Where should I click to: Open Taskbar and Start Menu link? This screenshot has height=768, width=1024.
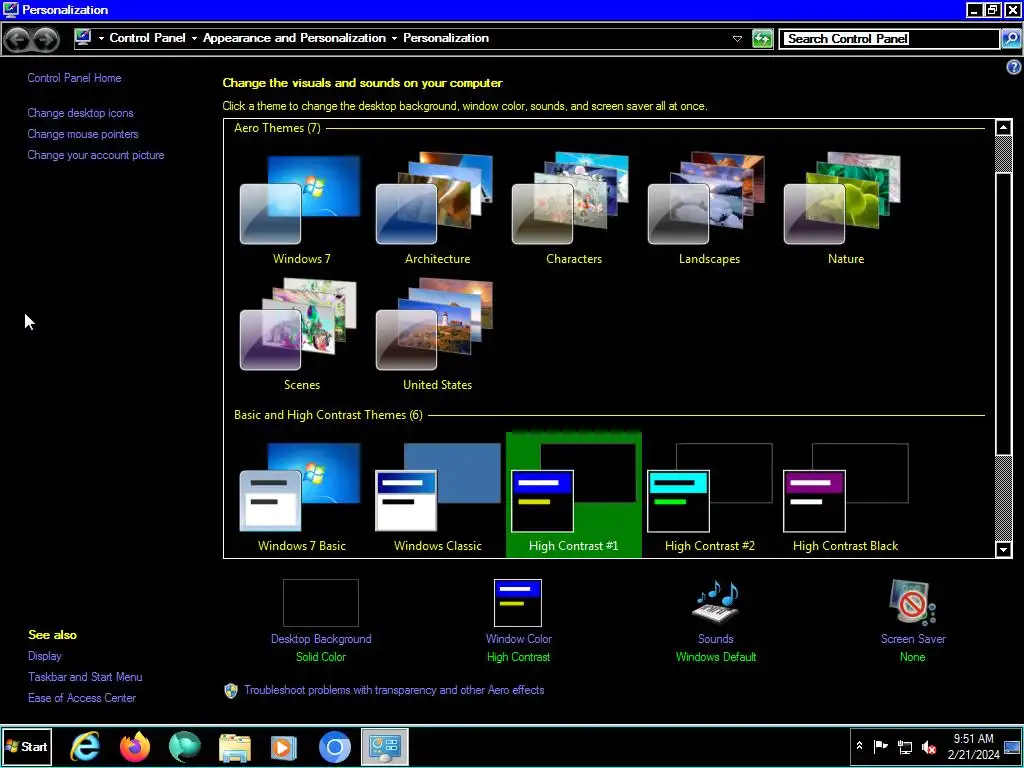[85, 677]
